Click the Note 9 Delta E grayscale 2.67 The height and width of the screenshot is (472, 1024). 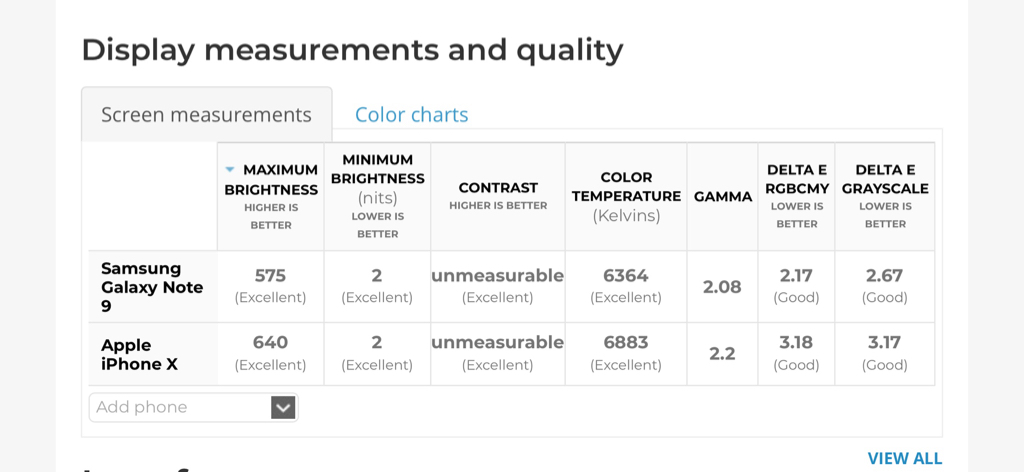click(x=884, y=275)
